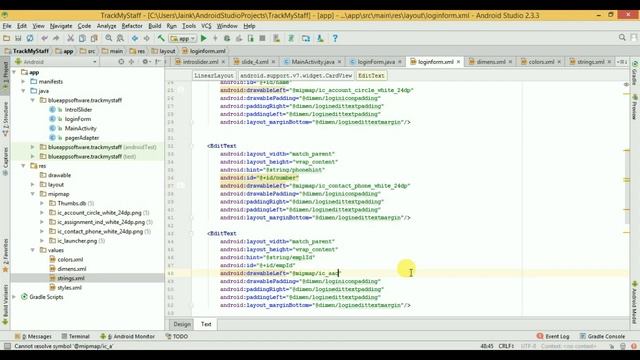Open the Android Monitor tool window
This screenshot has width=640, height=360.
point(128,336)
